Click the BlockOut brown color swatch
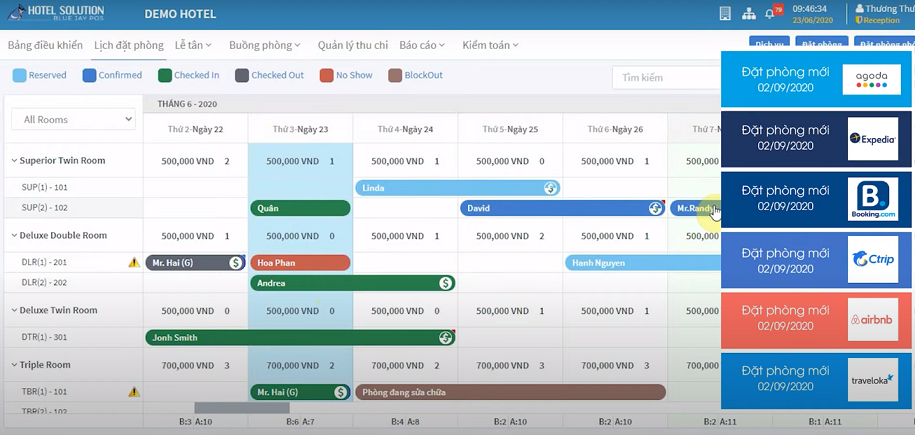915x435 pixels. 395,75
